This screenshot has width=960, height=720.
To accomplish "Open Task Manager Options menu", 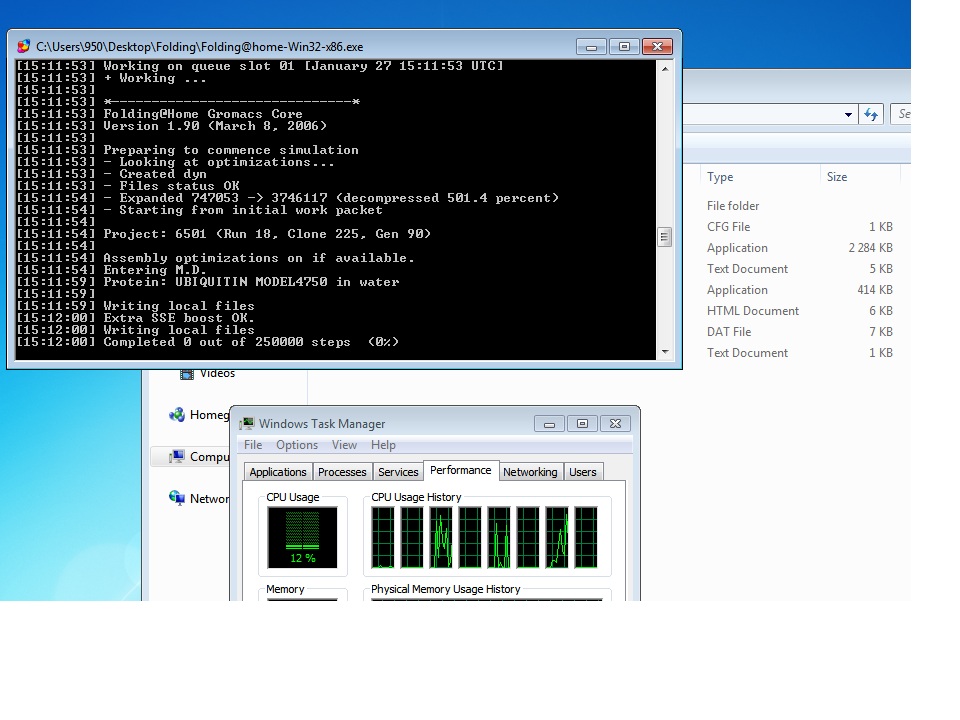I will pos(297,445).
